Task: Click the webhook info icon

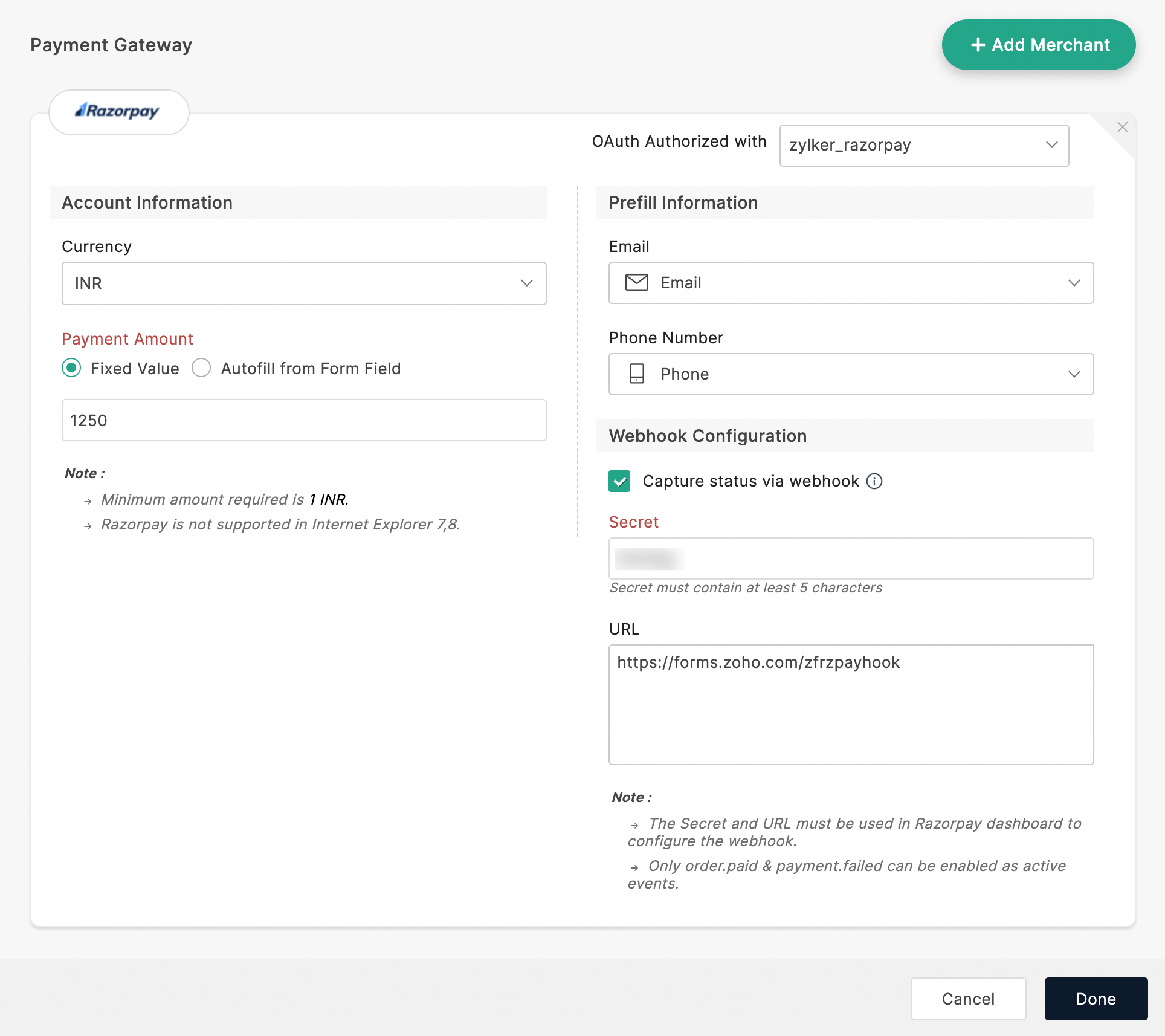Action: [874, 481]
